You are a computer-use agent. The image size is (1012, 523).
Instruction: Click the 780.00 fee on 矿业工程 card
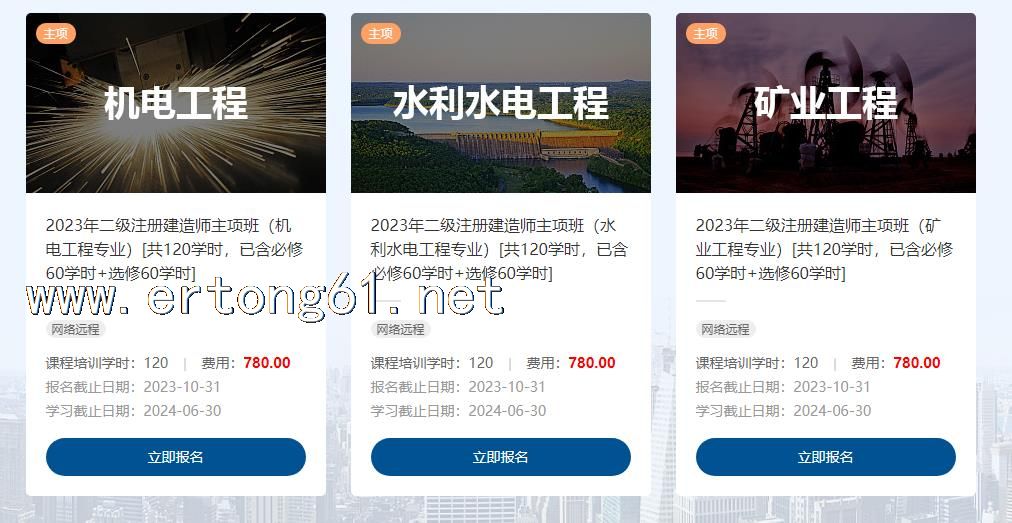click(916, 363)
